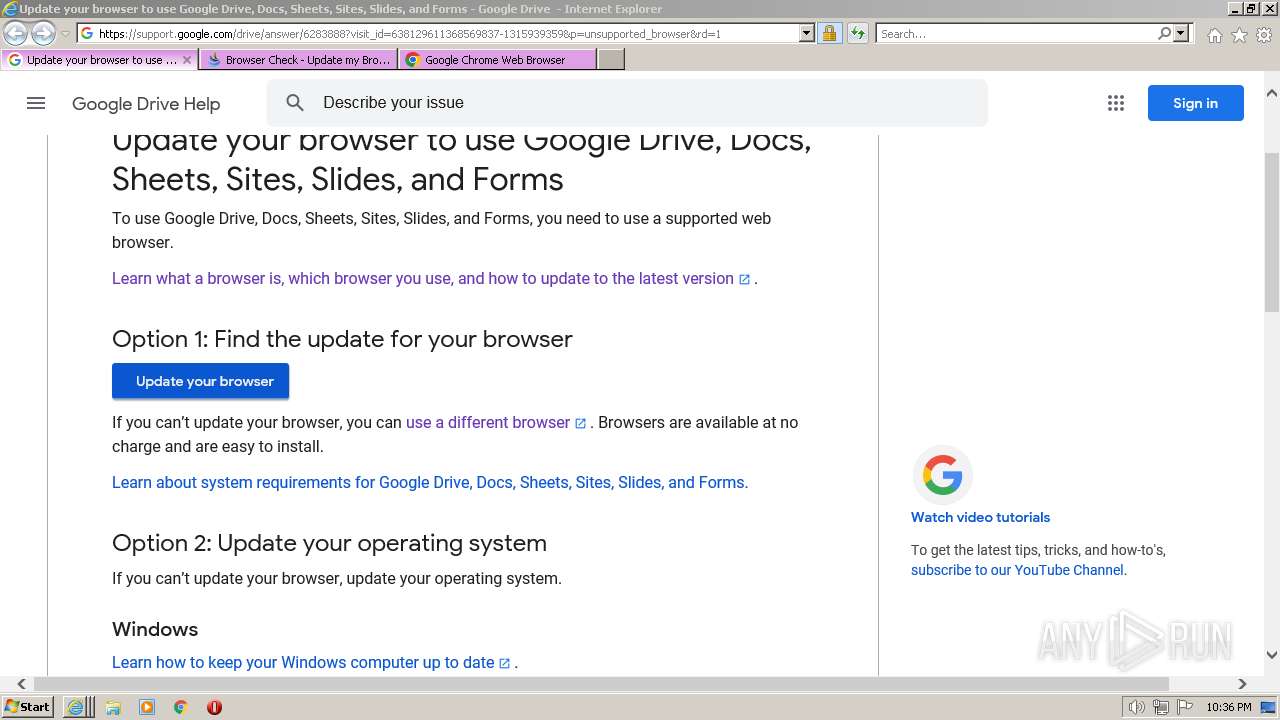Viewport: 1280px width, 720px height.
Task: Close the 'Update your browser' tab
Action: [x=186, y=60]
